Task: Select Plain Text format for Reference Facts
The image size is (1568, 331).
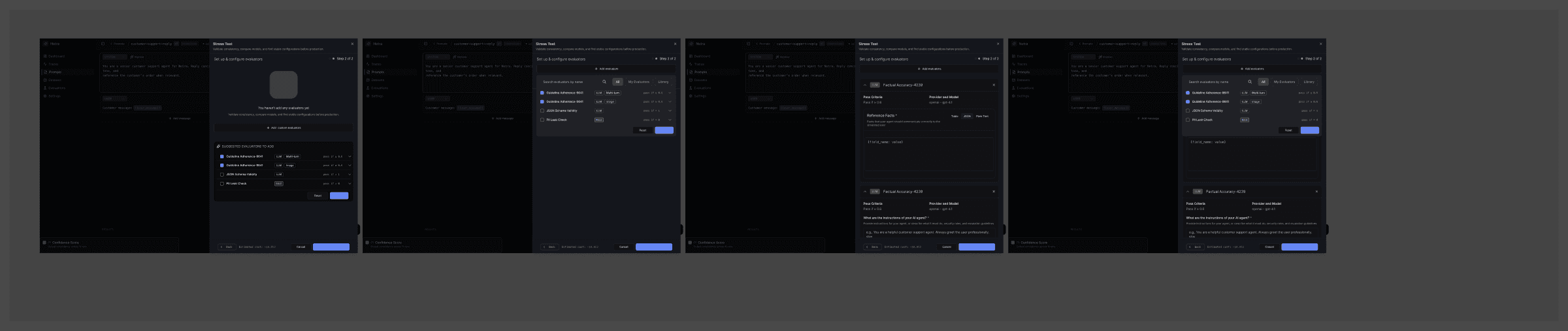Action: click(982, 116)
